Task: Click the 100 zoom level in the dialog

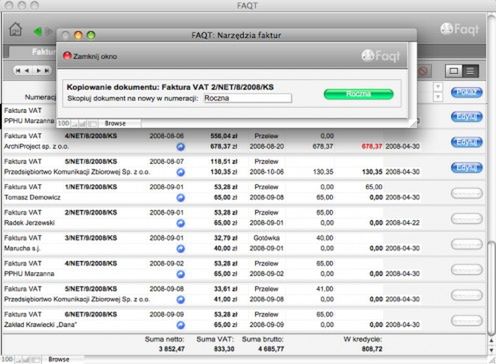Action: [x=63, y=123]
